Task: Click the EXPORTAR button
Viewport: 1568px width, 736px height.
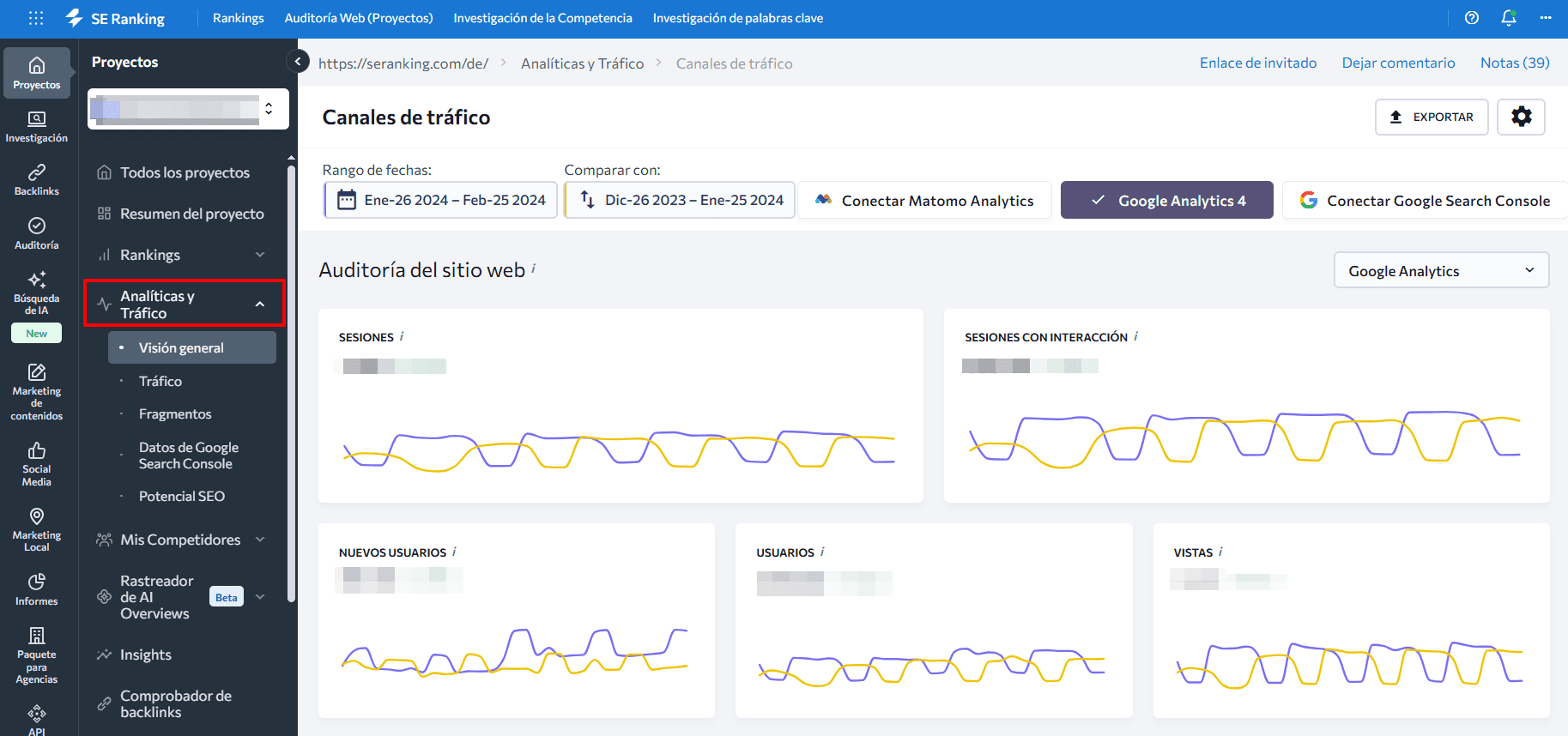Action: (1430, 117)
